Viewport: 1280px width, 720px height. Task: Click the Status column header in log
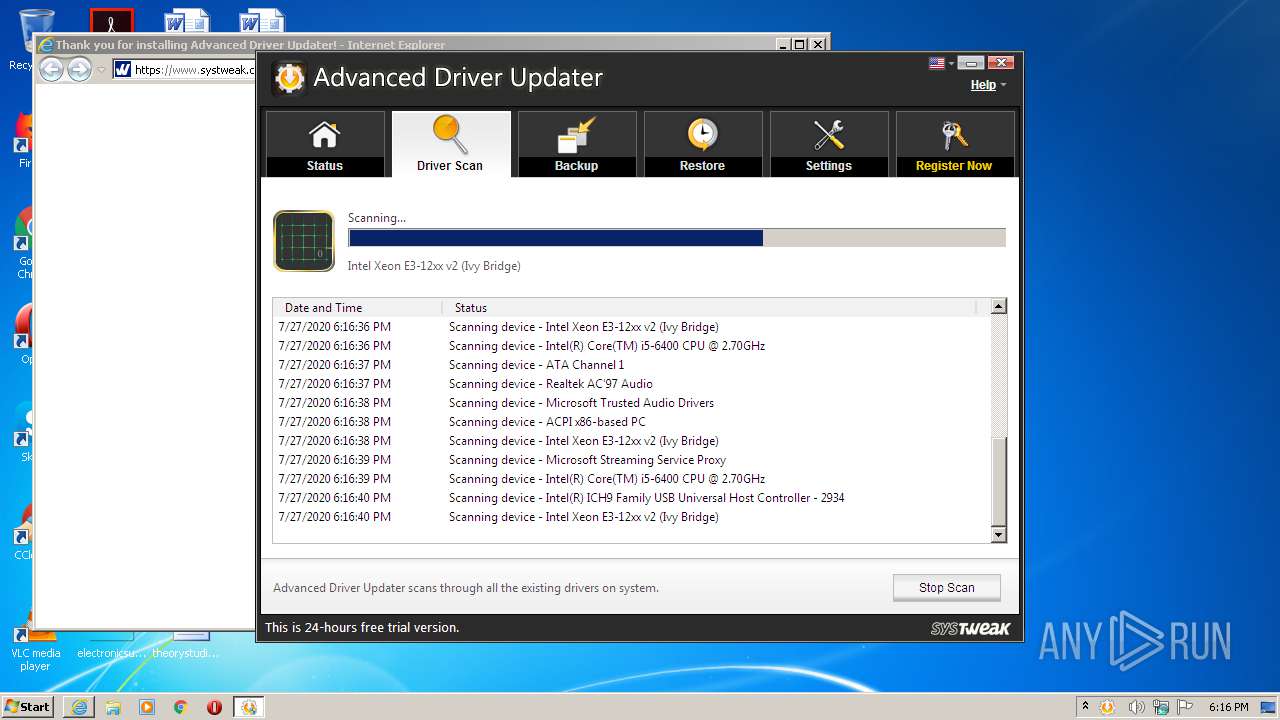point(710,308)
